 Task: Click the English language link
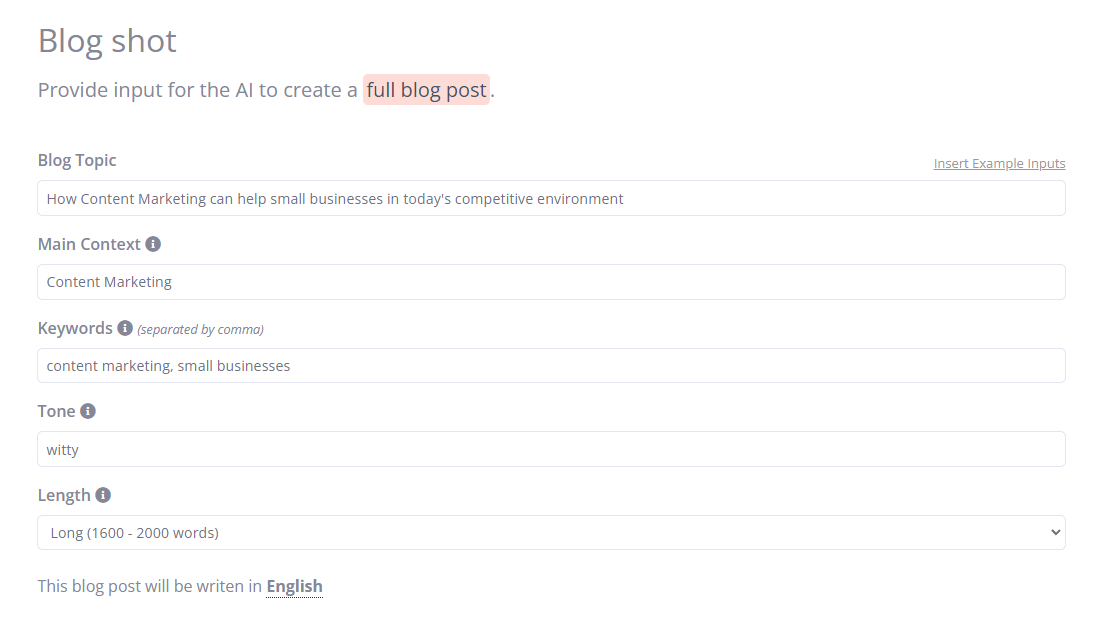(294, 586)
